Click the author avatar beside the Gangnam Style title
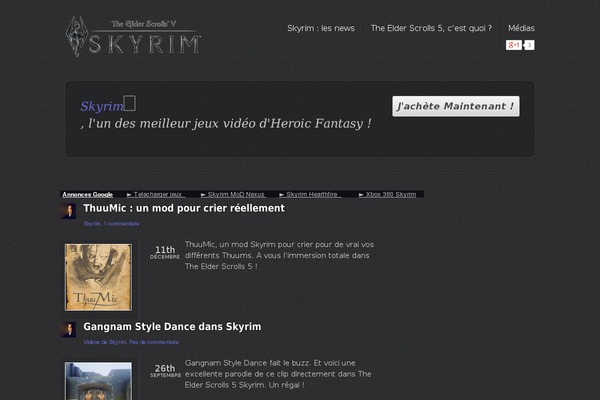 pyautogui.click(x=68, y=330)
